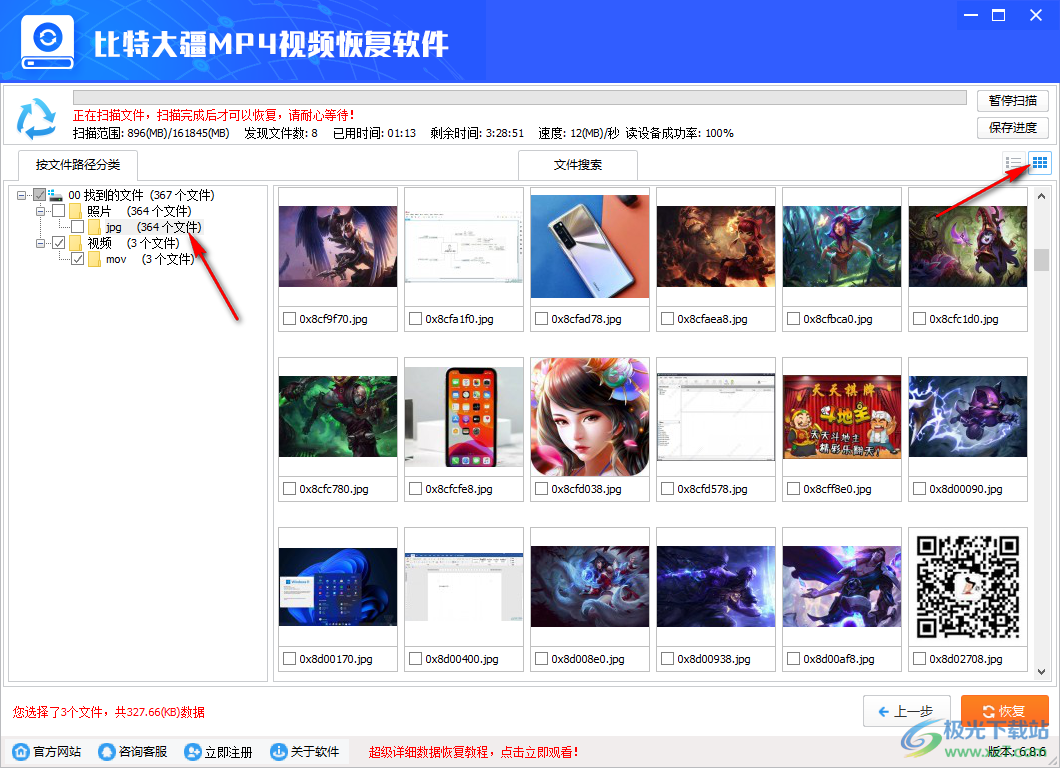Click the 0x8d008e0.jpg file name
Viewport: 1060px width, 768px height.
coord(587,659)
